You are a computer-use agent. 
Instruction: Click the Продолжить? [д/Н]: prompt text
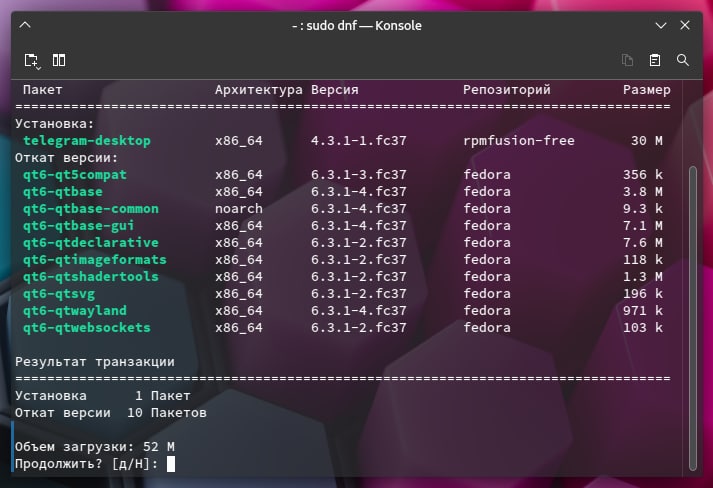[x=87, y=464]
